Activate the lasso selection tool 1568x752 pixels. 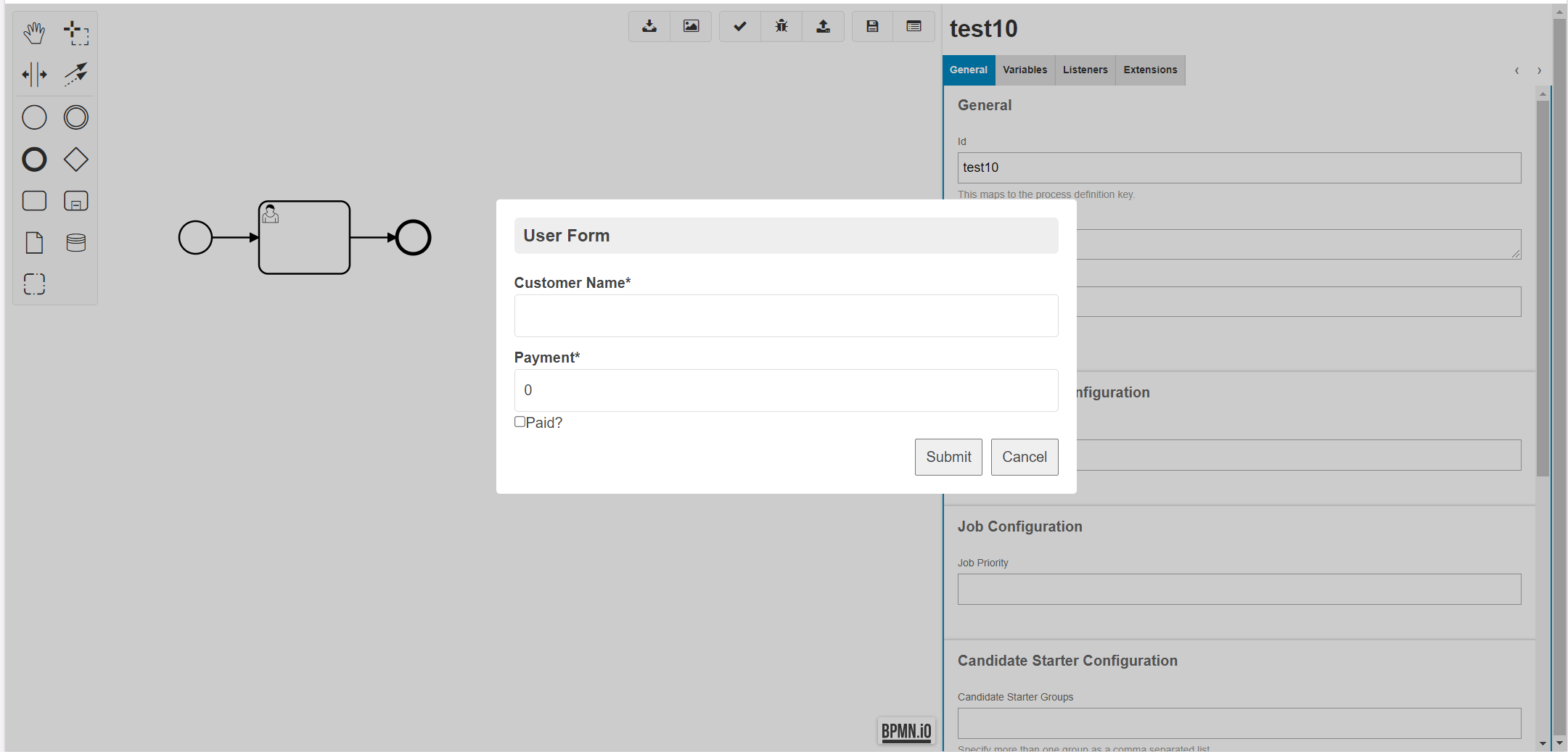click(x=76, y=33)
